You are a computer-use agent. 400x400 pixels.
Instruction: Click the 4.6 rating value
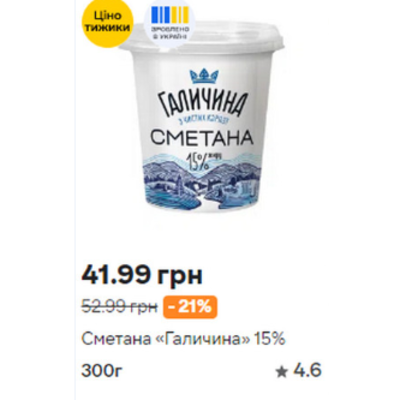click(307, 371)
